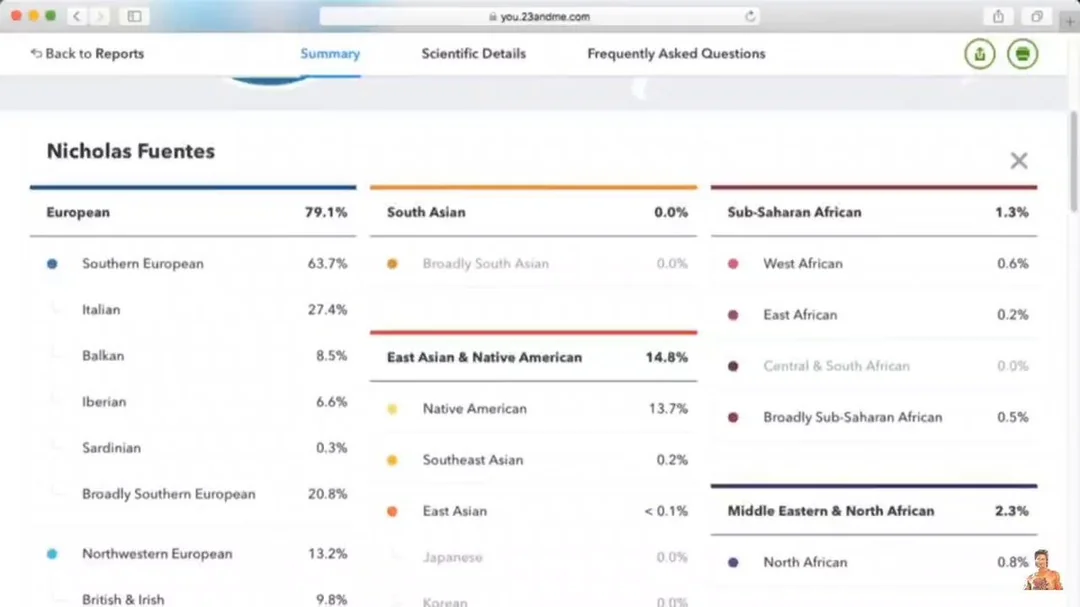Click the Safari forward navigation arrow
This screenshot has width=1080, height=607.
click(x=101, y=16)
